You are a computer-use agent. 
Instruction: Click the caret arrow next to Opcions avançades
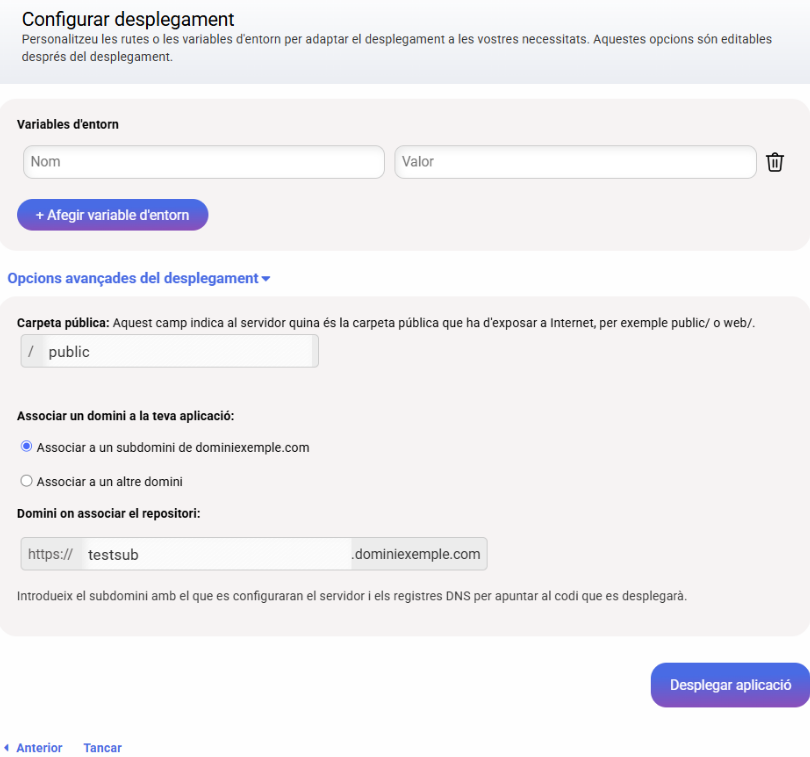click(x=266, y=279)
